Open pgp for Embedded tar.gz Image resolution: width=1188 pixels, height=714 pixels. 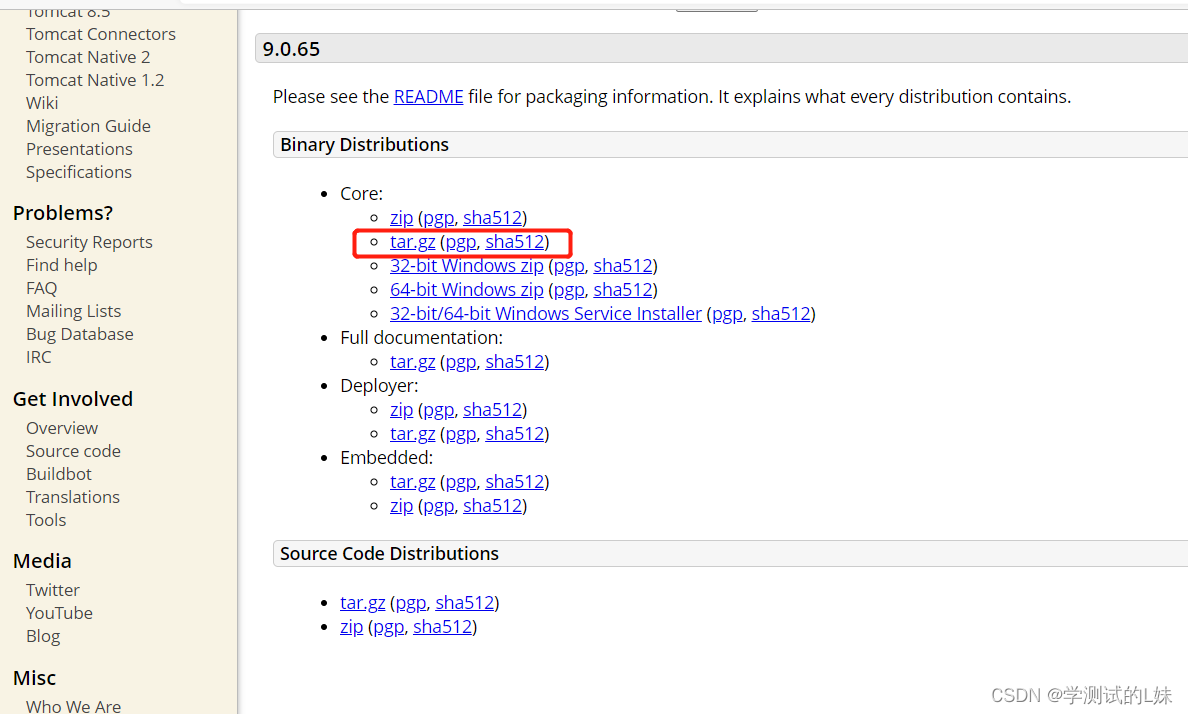point(461,482)
